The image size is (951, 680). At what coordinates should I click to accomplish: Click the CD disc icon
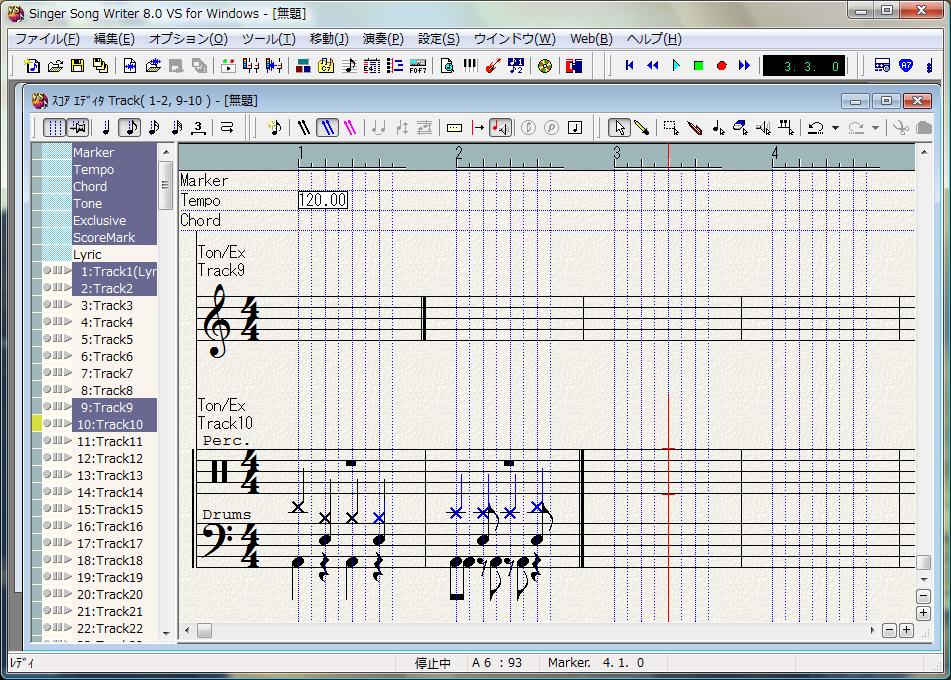545,66
